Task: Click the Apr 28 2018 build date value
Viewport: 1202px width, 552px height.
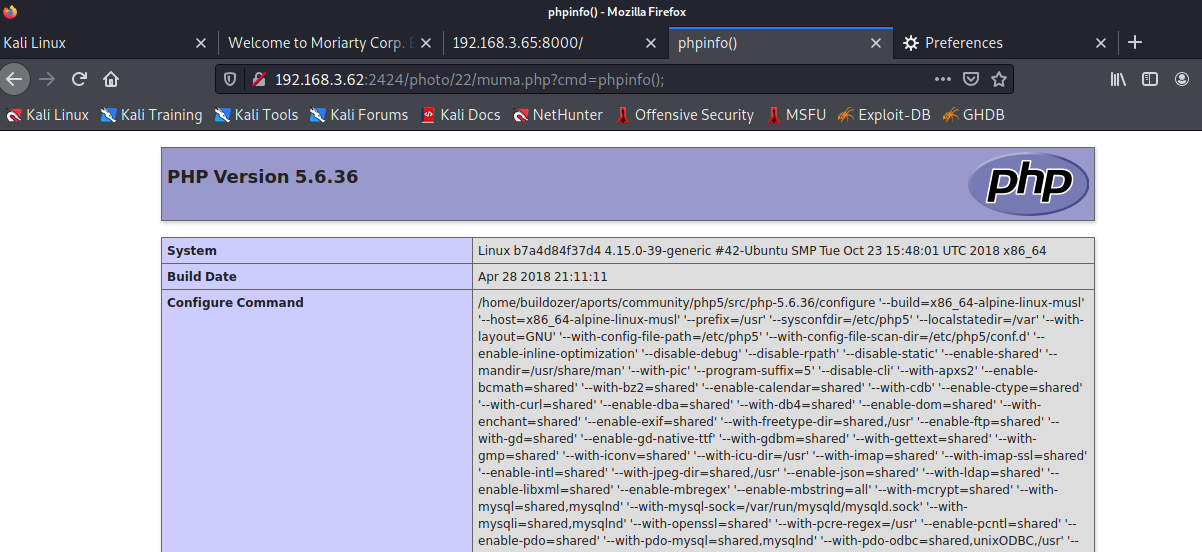Action: point(543,276)
